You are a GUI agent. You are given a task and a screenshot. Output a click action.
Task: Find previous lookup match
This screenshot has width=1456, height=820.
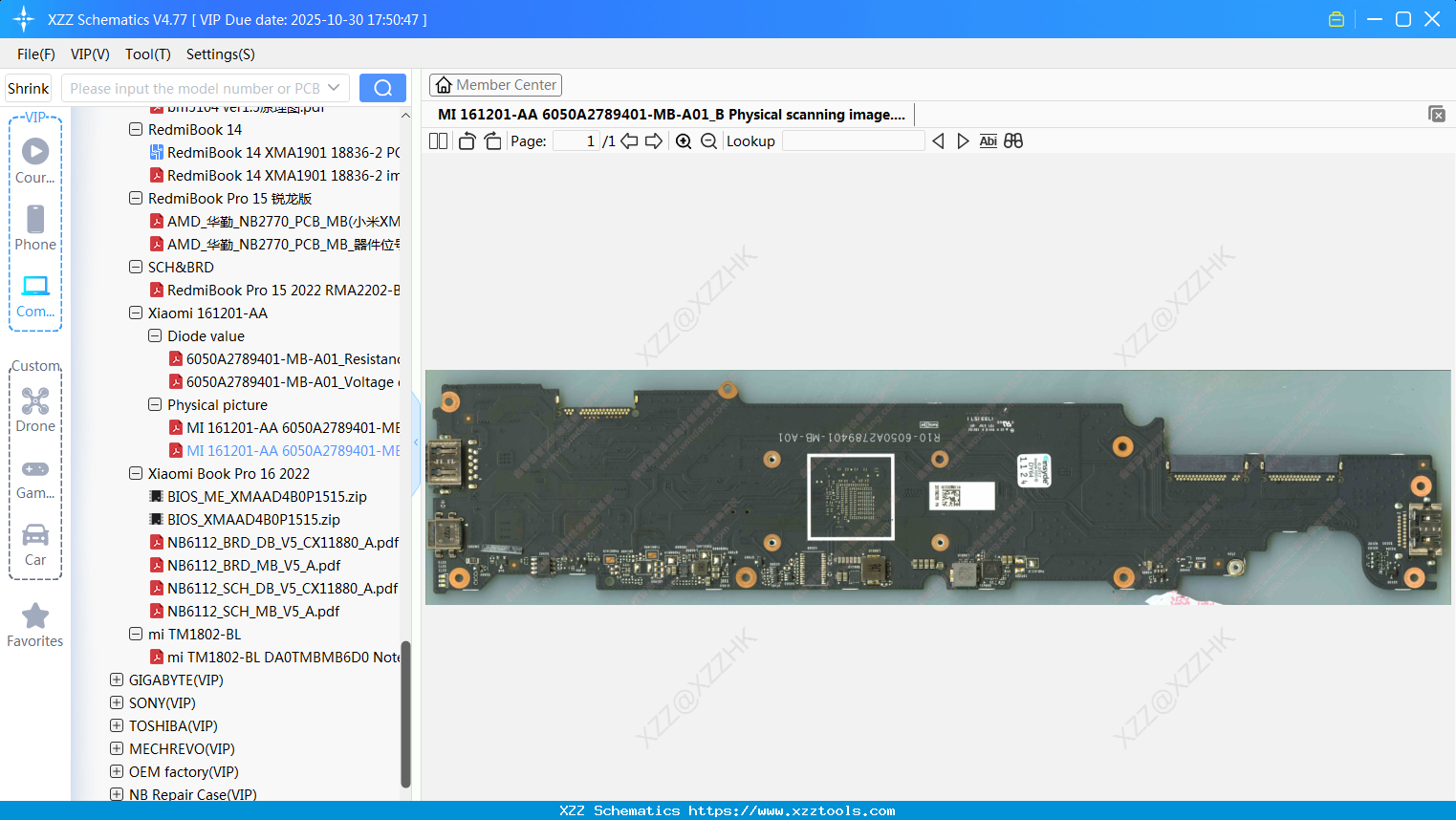(x=938, y=141)
